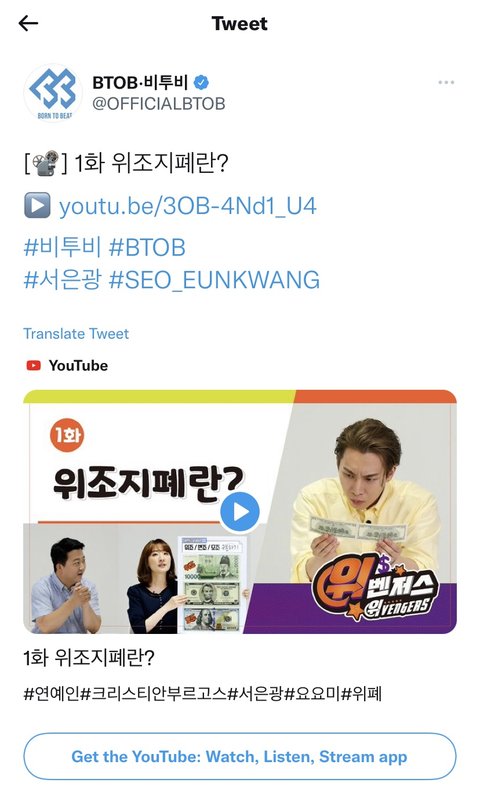Open the card title 1화 위조지폐란?
The height and width of the screenshot is (801, 480).
click(89, 658)
